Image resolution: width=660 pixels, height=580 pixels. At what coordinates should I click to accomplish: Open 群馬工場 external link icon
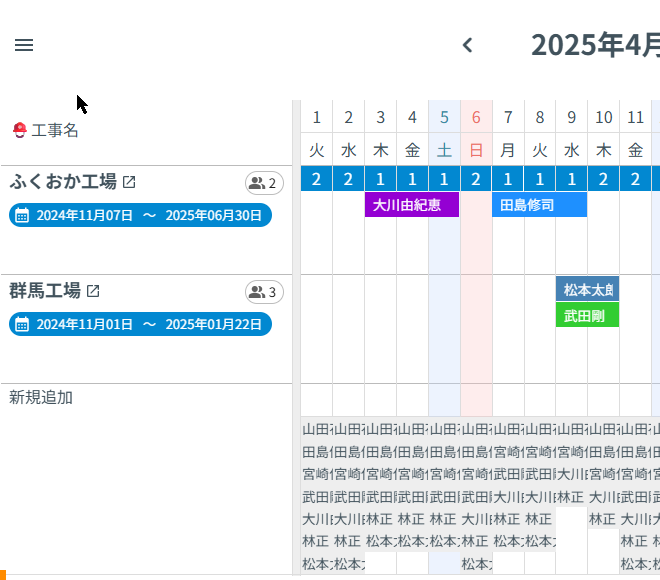(x=93, y=291)
